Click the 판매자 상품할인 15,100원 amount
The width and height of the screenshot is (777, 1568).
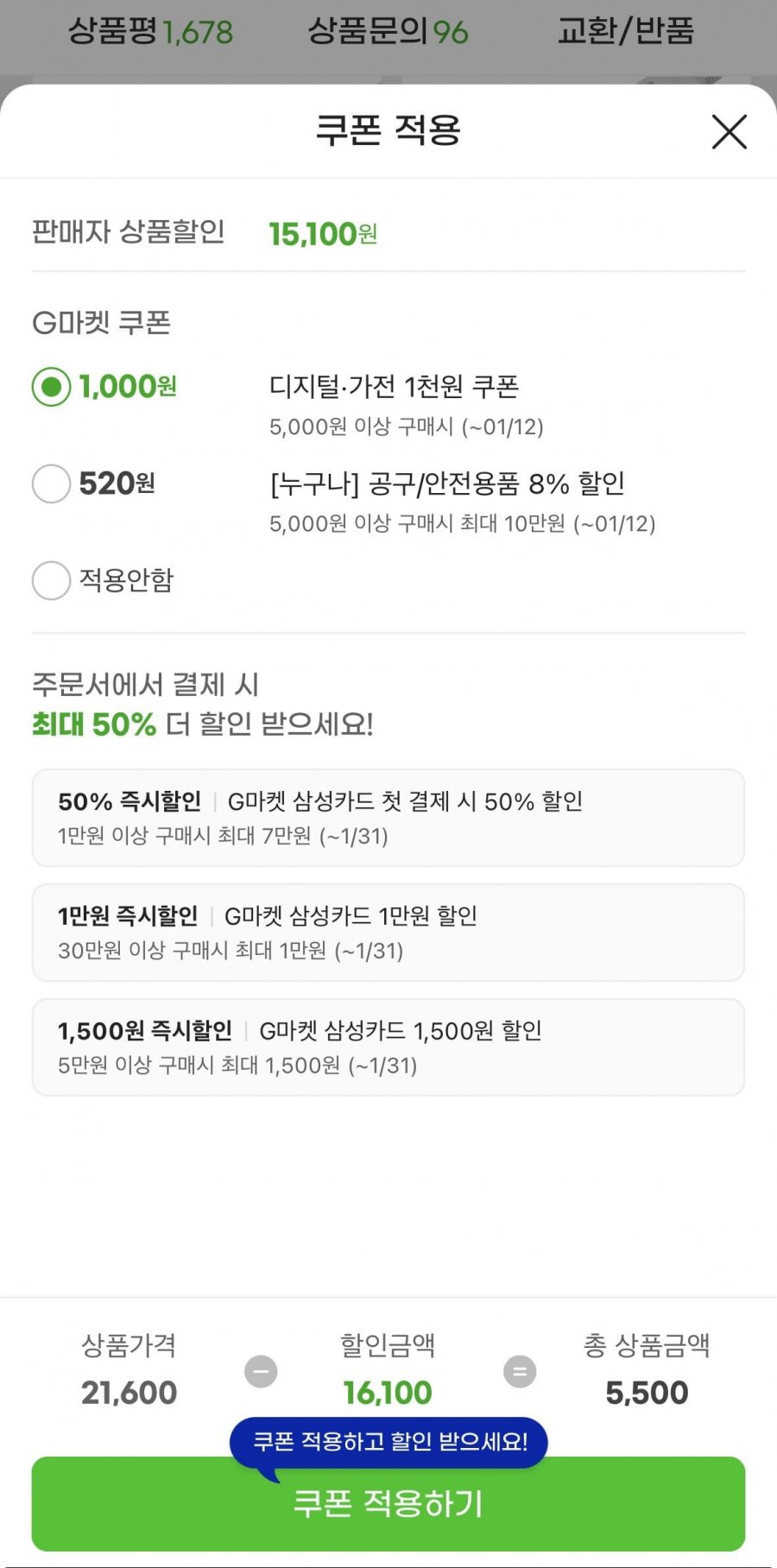tap(322, 234)
